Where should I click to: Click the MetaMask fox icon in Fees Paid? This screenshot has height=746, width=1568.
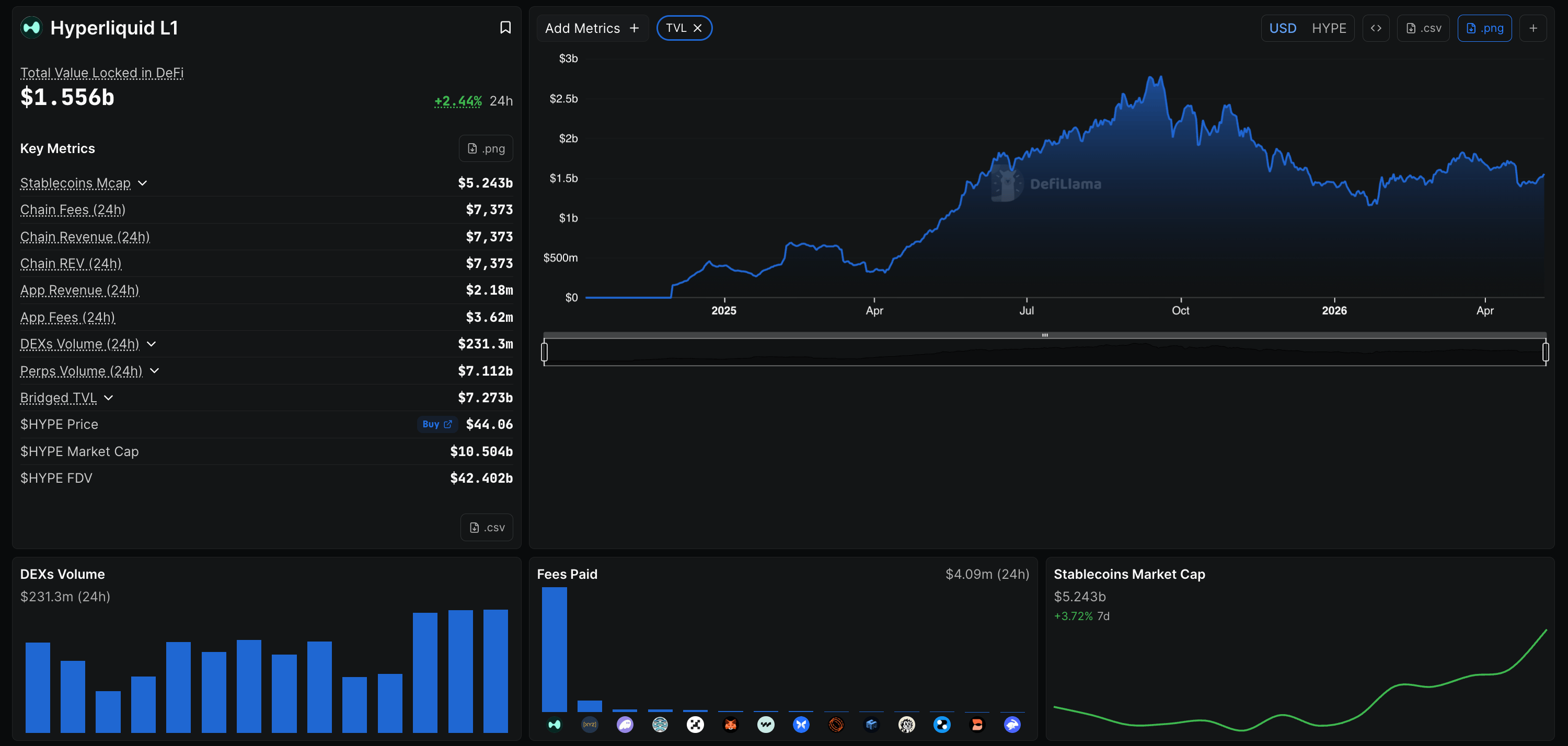731,724
